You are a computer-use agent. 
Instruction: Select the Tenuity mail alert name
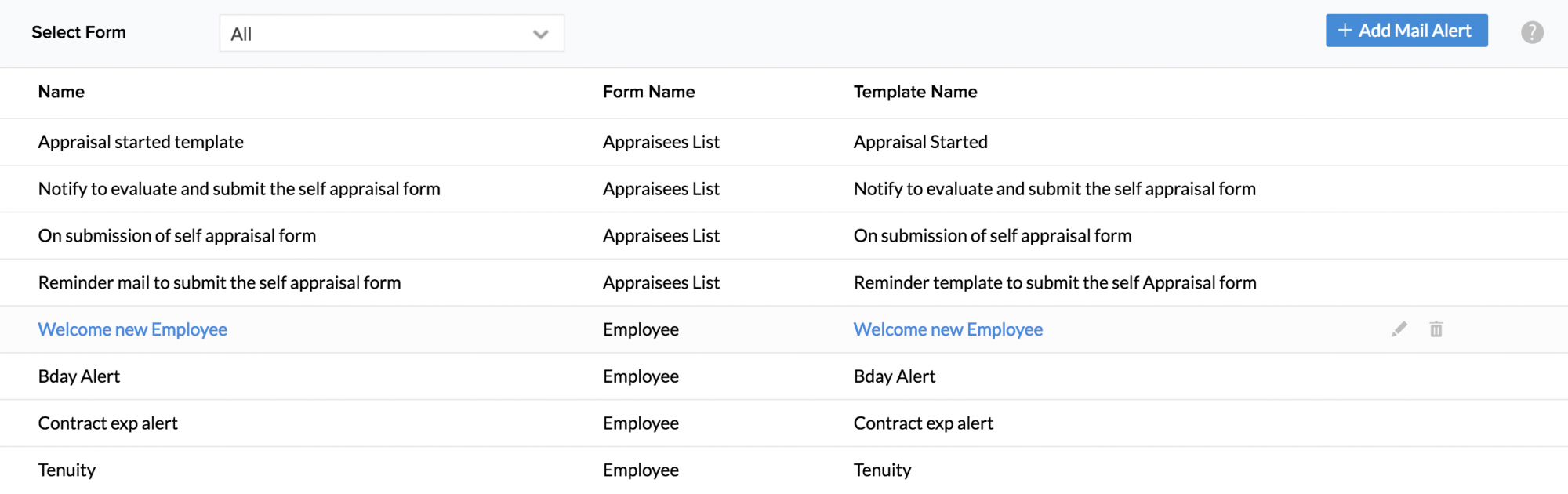click(x=67, y=470)
